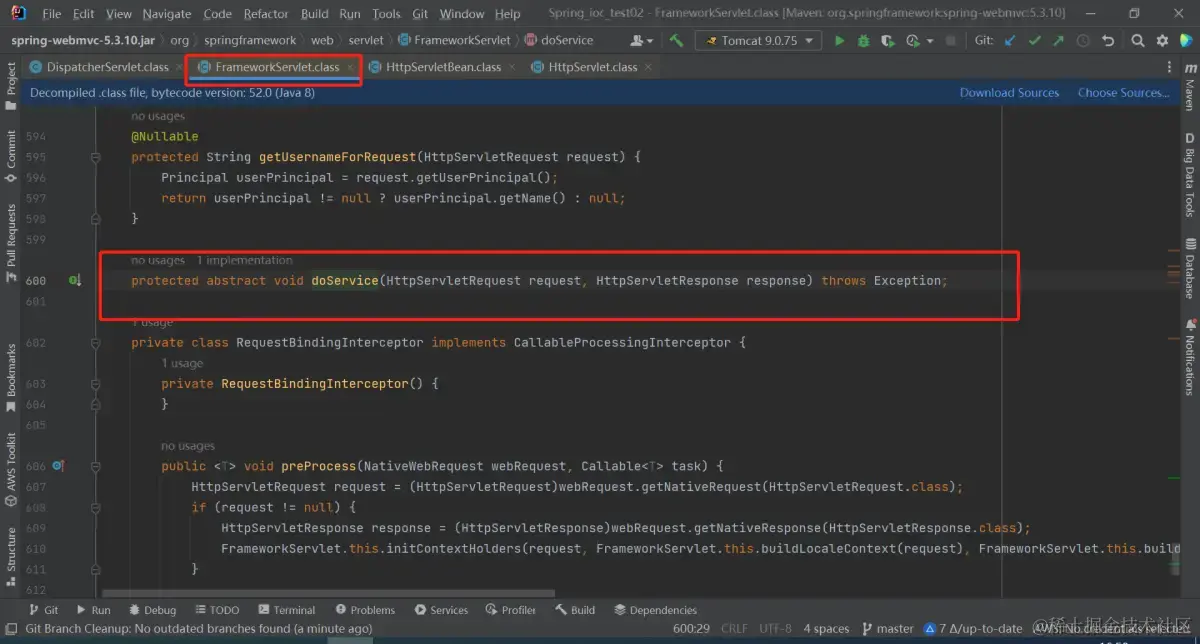Commit changes with the Git checkmark icon
Viewport: 1200px width, 644px height.
tap(1034, 41)
